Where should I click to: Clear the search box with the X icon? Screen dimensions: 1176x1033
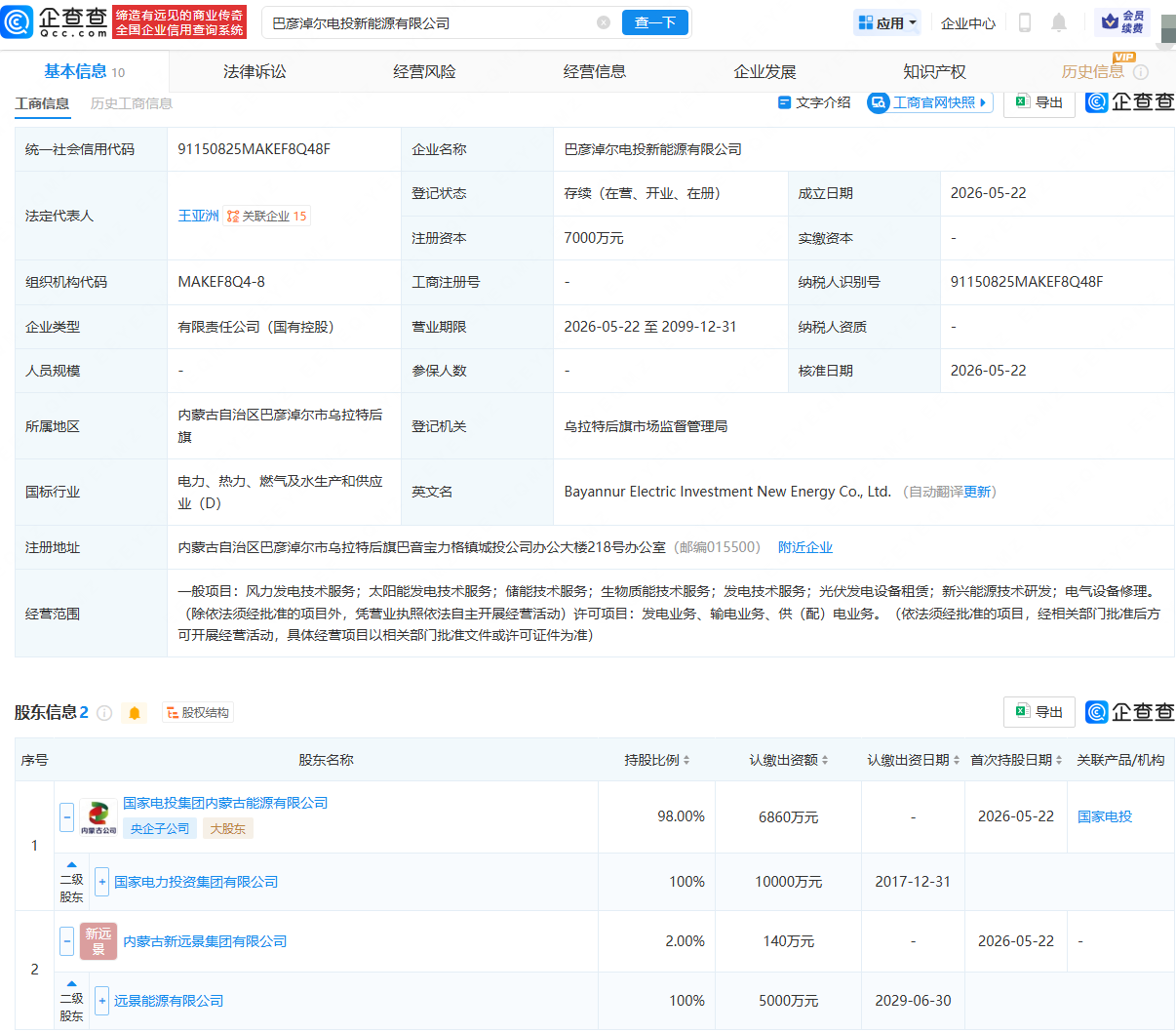604,22
